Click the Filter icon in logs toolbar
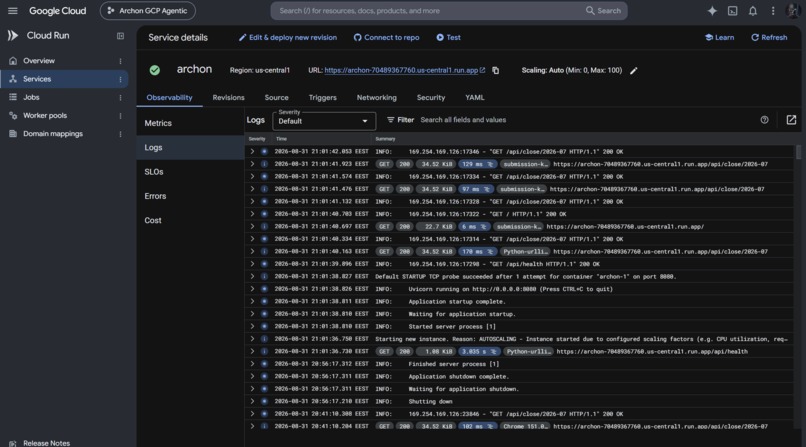Screen dimensions: 806x447 pos(391,120)
